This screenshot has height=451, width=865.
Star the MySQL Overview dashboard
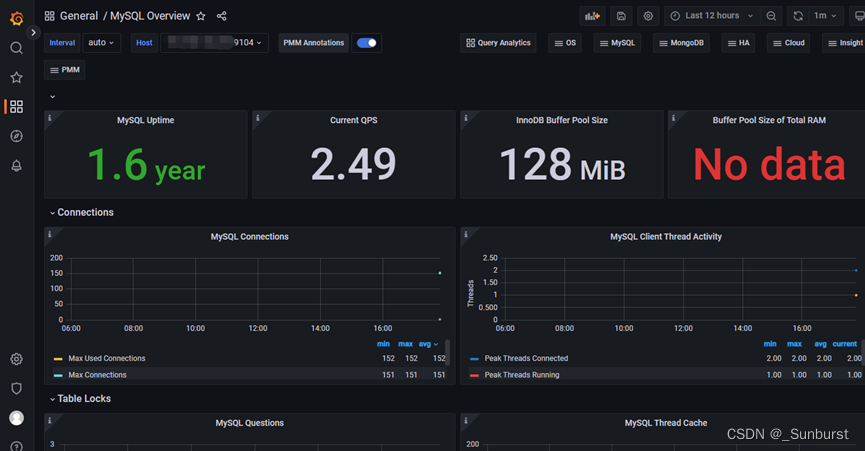coord(201,16)
